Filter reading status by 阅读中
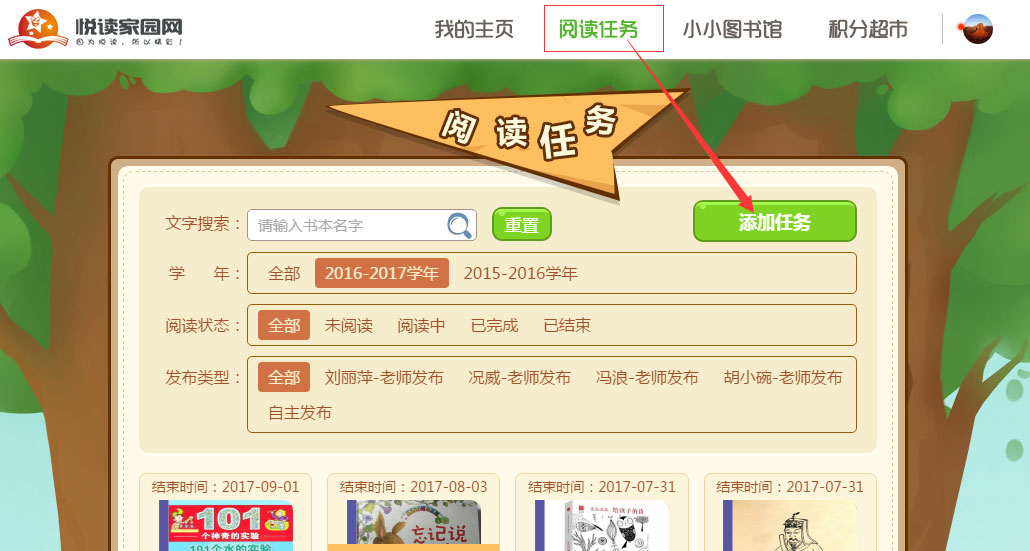Viewport: 1030px width, 551px height. coord(421,325)
